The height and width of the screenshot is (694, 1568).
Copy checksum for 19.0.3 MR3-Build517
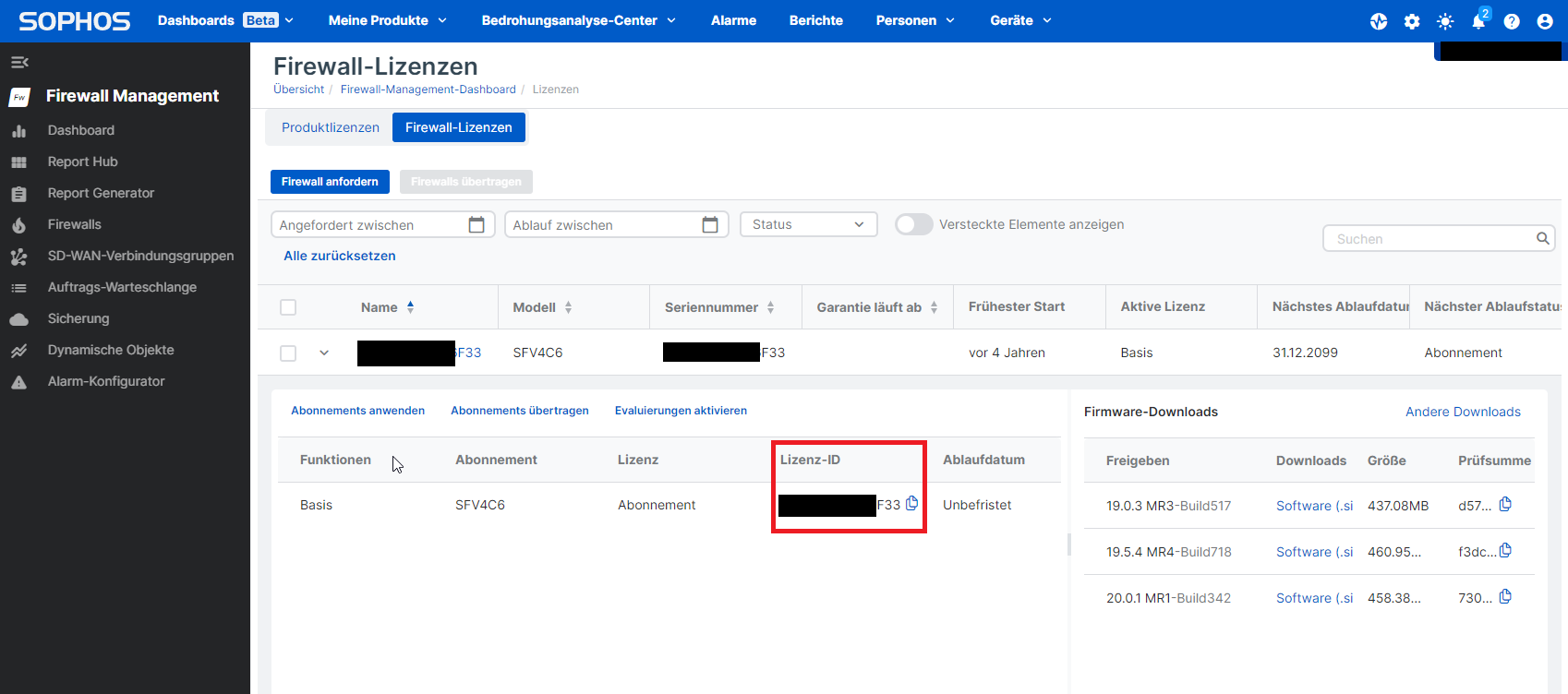coord(1505,504)
